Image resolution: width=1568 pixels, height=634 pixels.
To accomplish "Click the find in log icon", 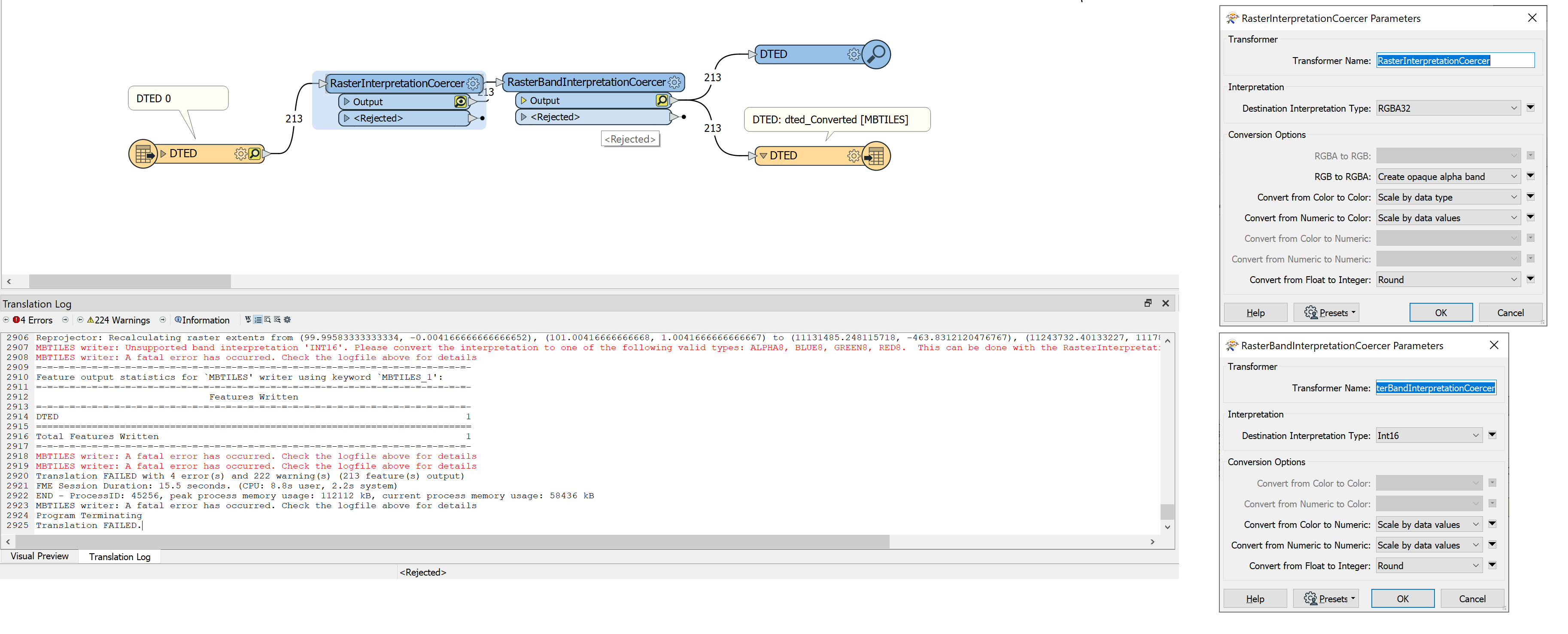I will [267, 319].
